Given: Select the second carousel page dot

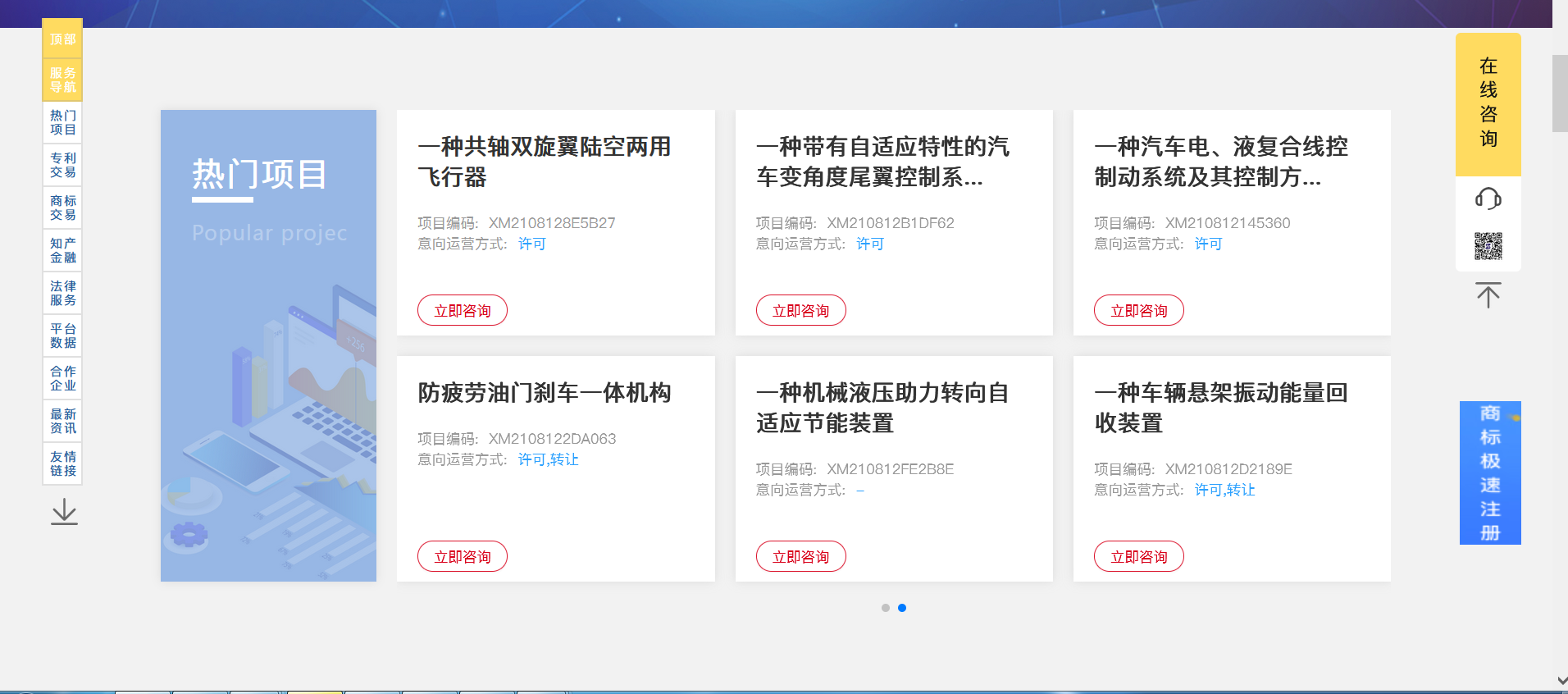Looking at the screenshot, I should 902,608.
